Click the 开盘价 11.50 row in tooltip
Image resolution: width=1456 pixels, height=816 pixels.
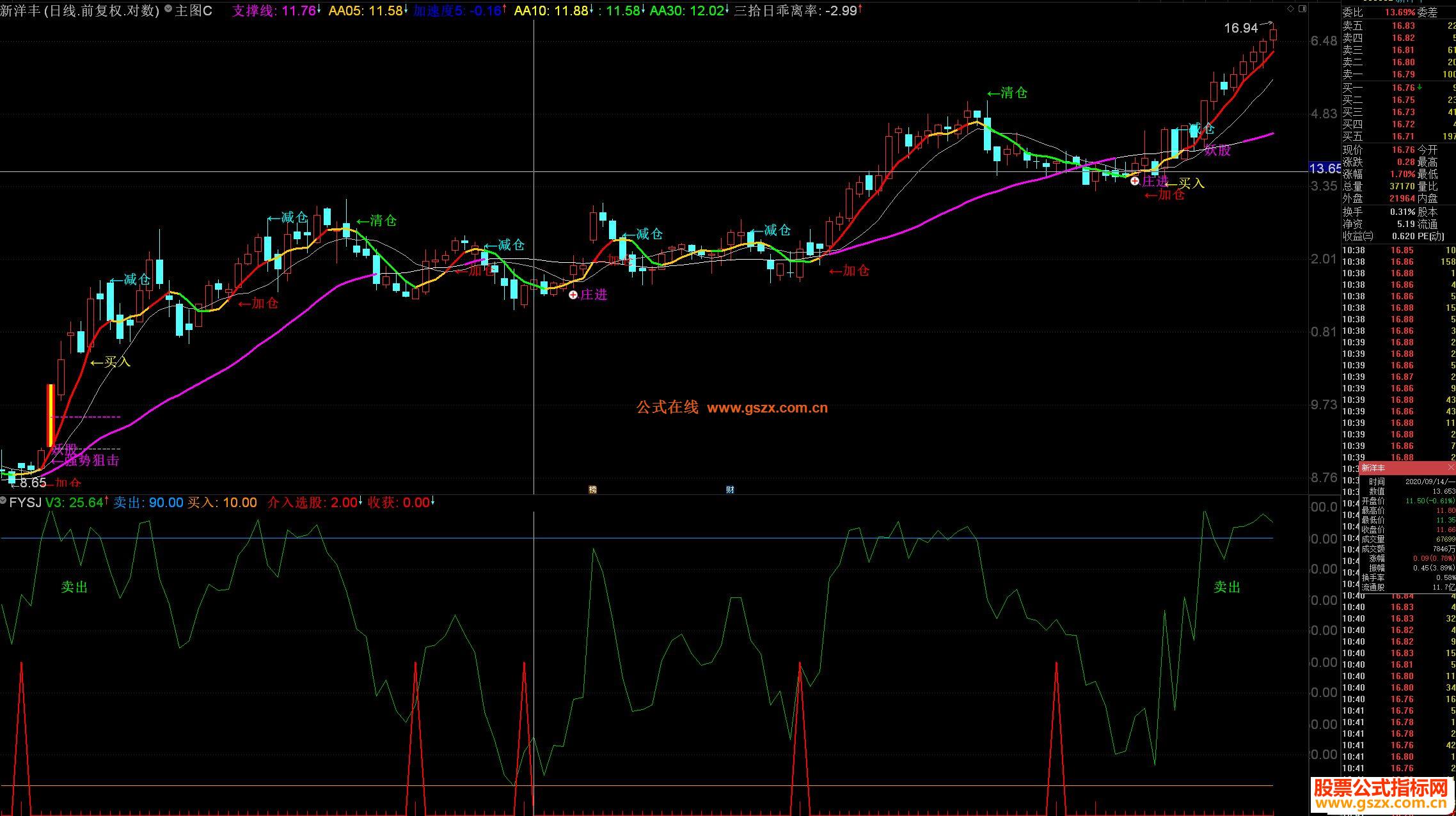pos(1407,501)
